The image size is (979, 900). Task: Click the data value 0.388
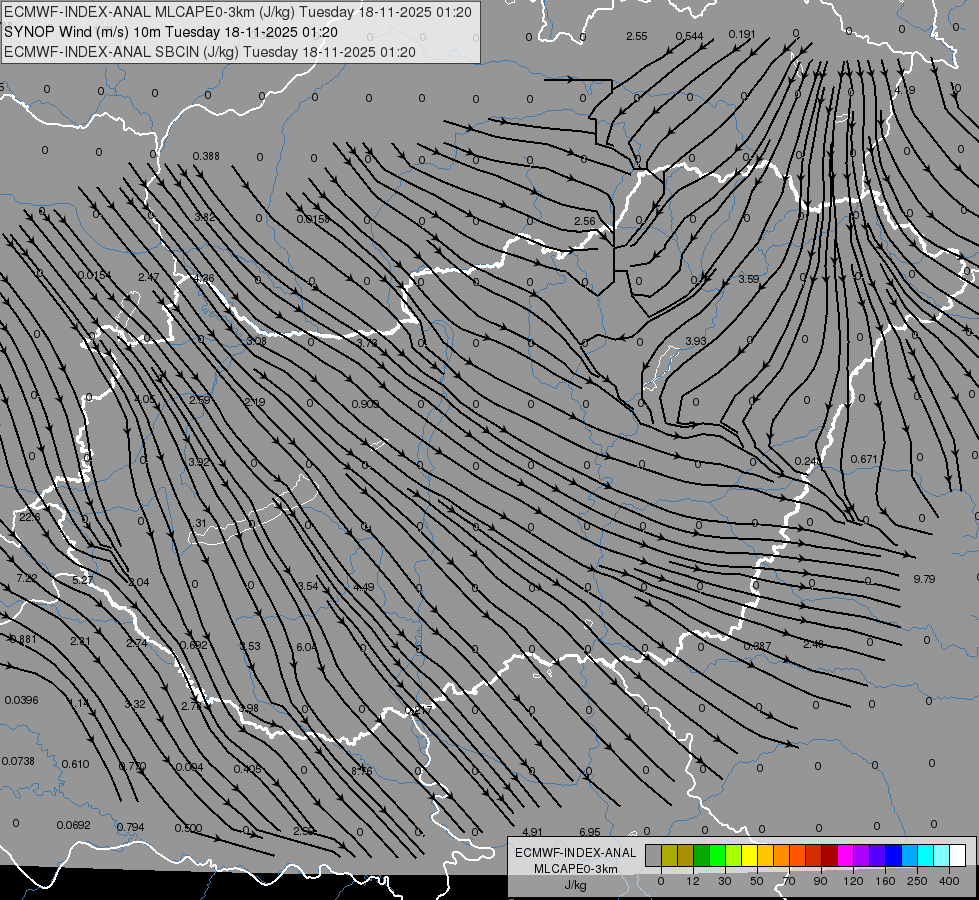click(206, 156)
